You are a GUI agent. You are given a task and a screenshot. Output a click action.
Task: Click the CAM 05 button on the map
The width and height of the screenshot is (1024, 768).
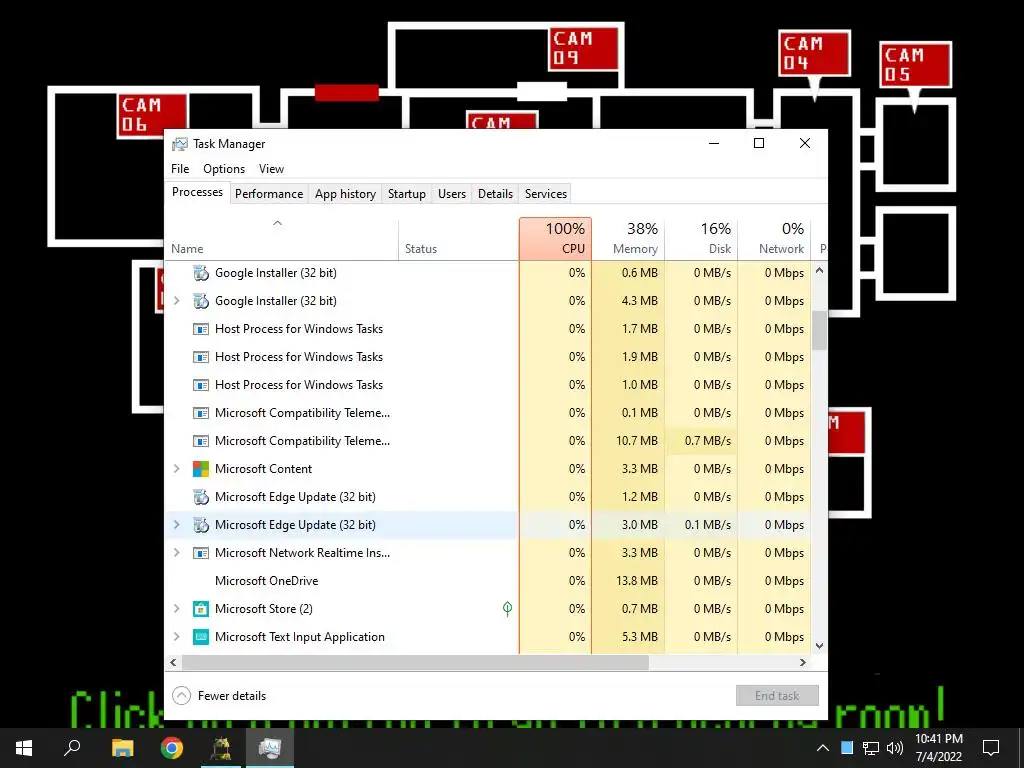point(915,65)
